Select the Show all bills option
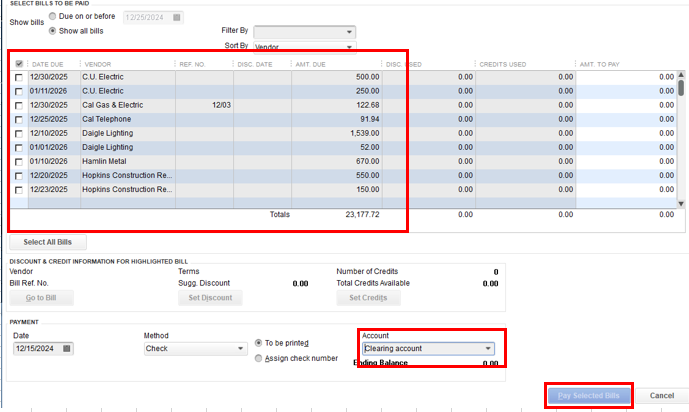Image resolution: width=689 pixels, height=412 pixels. click(52, 31)
